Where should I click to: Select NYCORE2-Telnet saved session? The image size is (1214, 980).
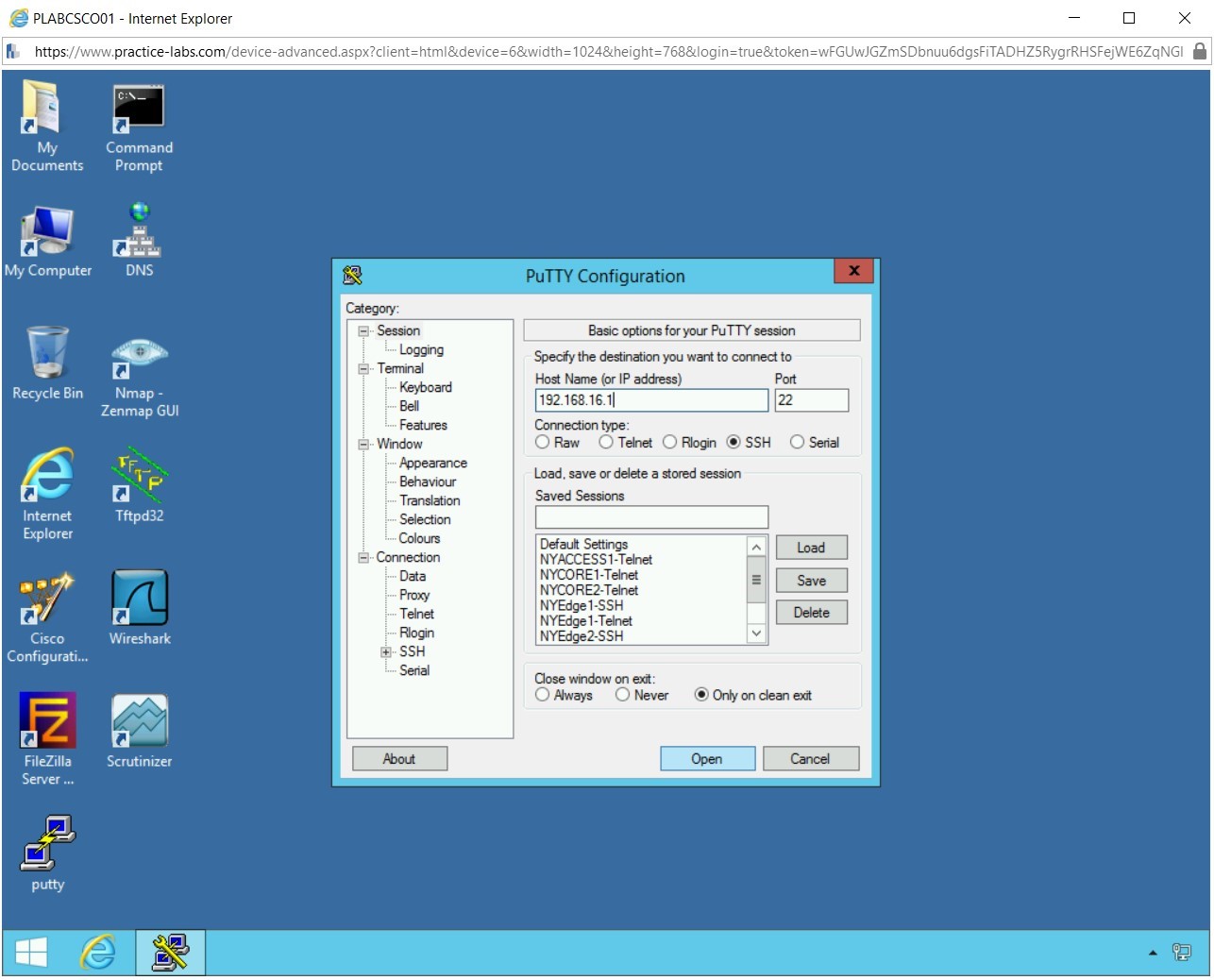coord(589,591)
